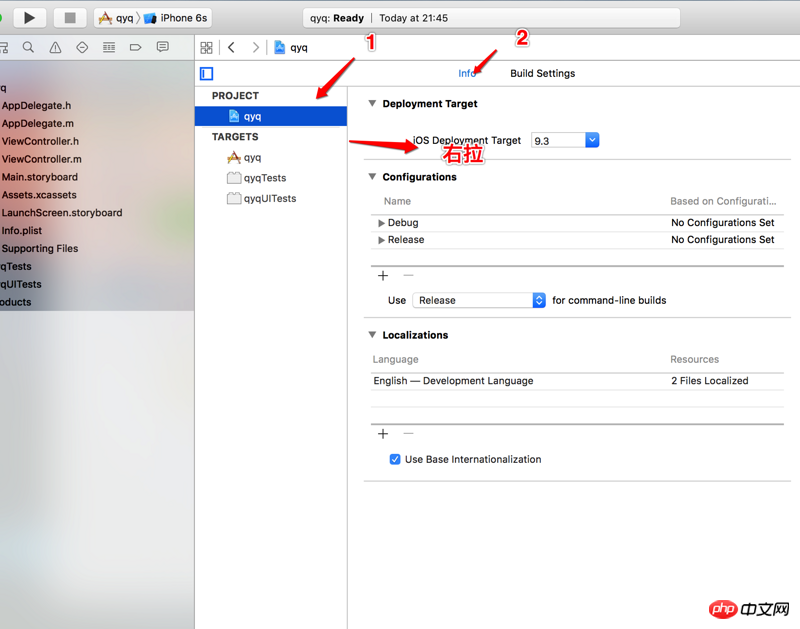Click Debug's No Configurations Set value

pos(722,223)
